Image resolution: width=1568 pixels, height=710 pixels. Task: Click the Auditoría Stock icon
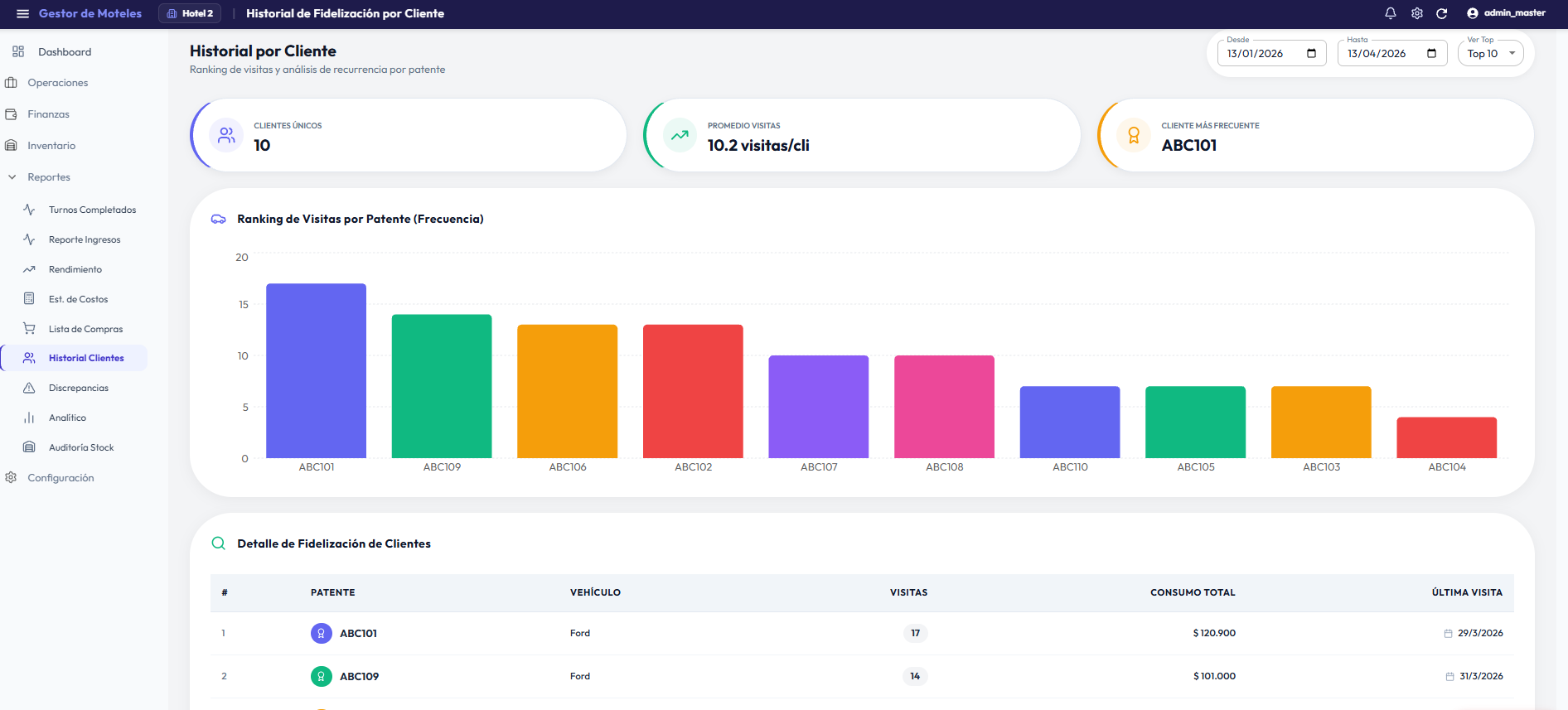(x=29, y=447)
